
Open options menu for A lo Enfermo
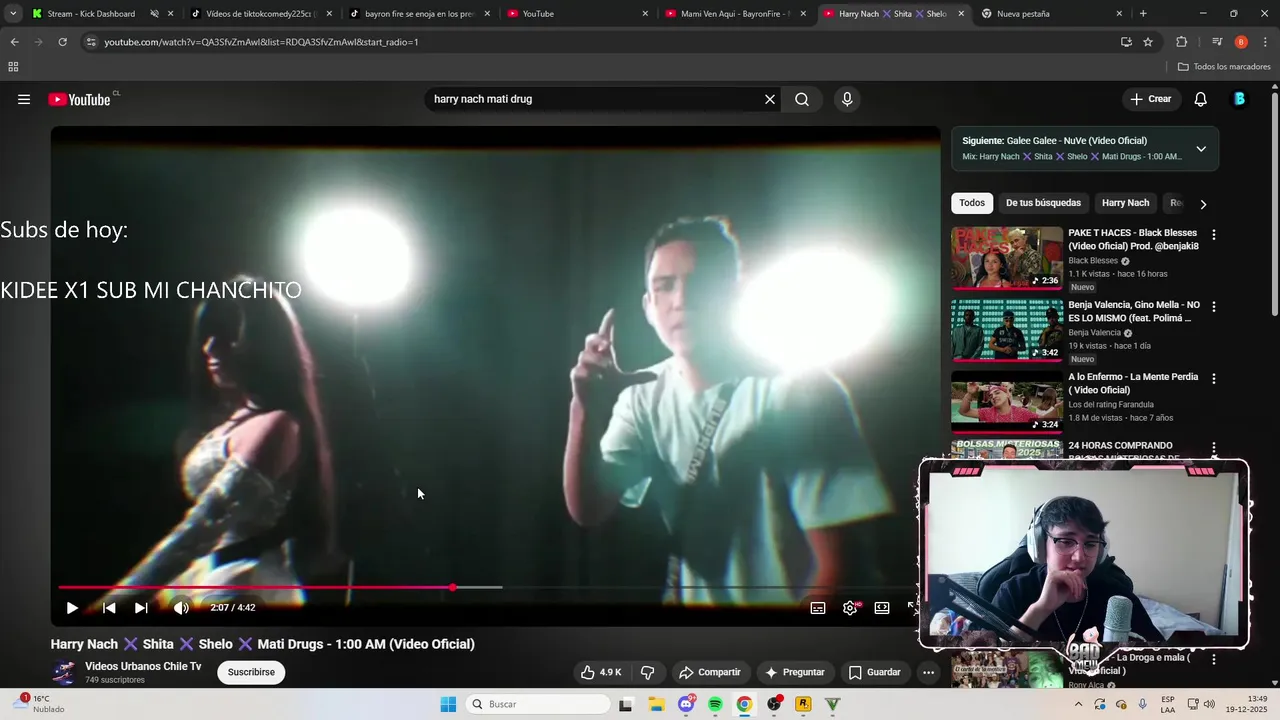pyautogui.click(x=1214, y=379)
